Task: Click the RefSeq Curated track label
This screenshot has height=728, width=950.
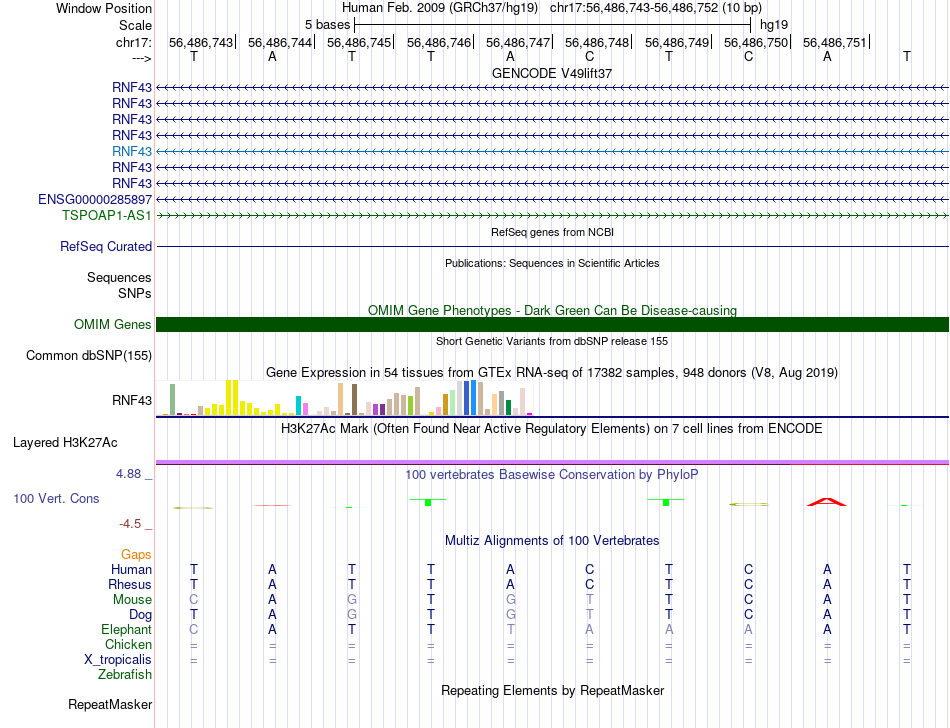Action: coord(106,246)
